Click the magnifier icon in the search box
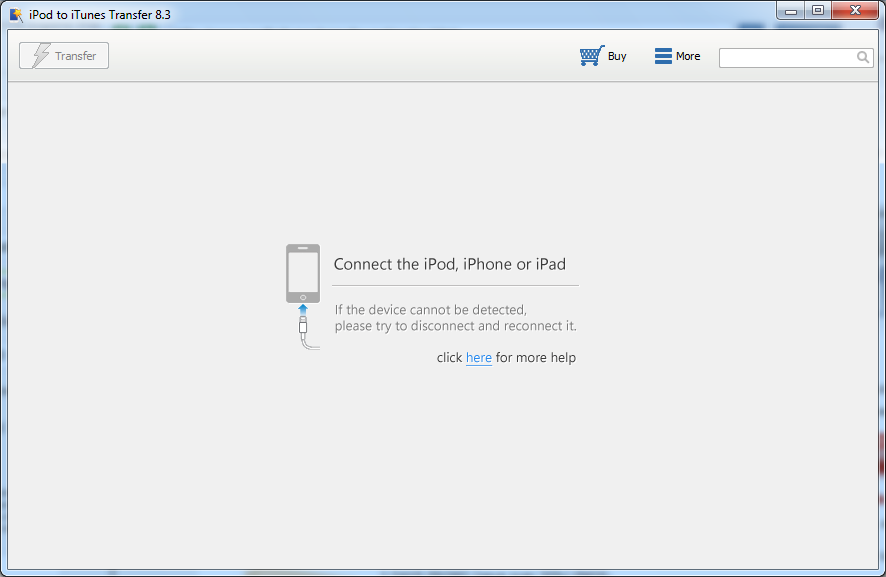 [x=862, y=57]
